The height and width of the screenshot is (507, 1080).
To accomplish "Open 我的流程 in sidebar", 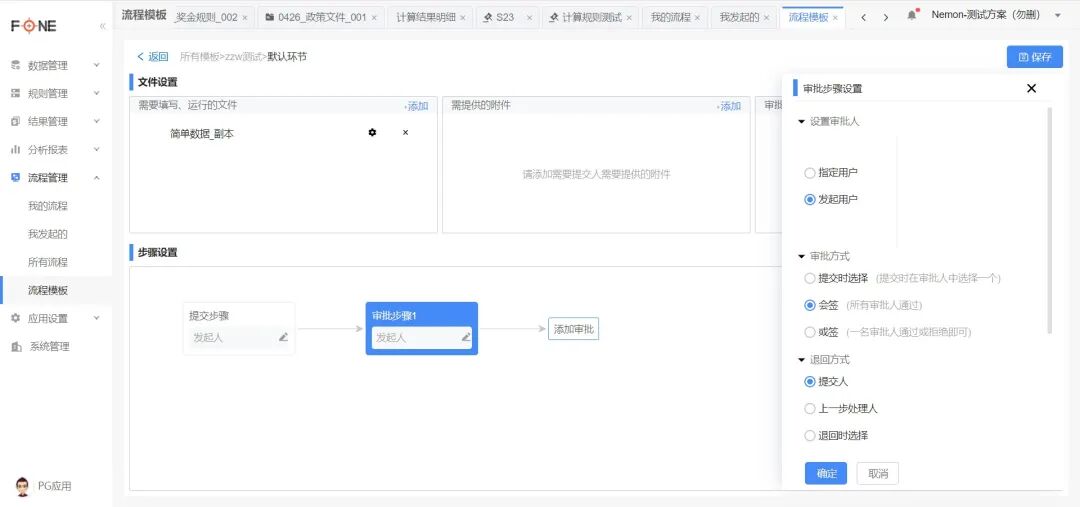I will click(48, 206).
